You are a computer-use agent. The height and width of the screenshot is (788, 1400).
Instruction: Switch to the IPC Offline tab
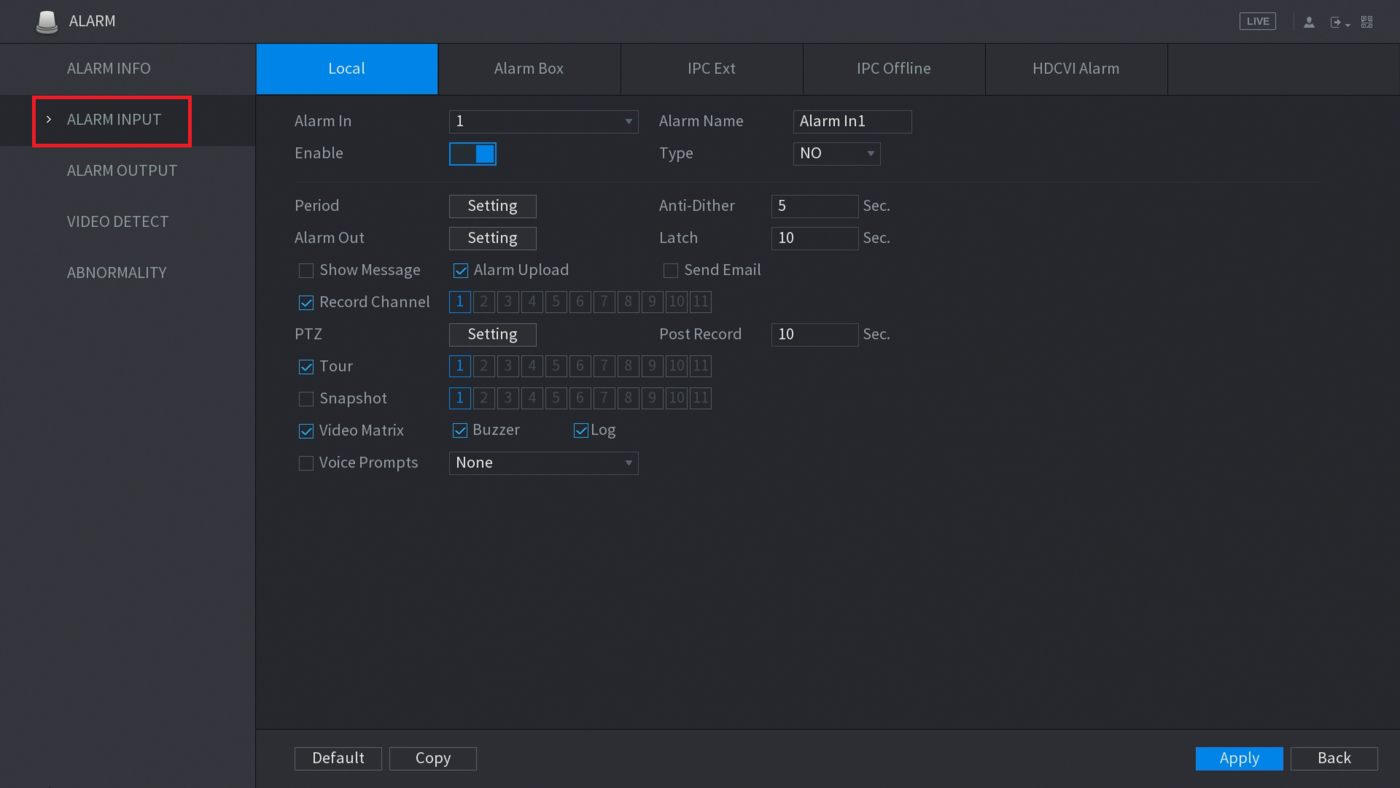[893, 69]
